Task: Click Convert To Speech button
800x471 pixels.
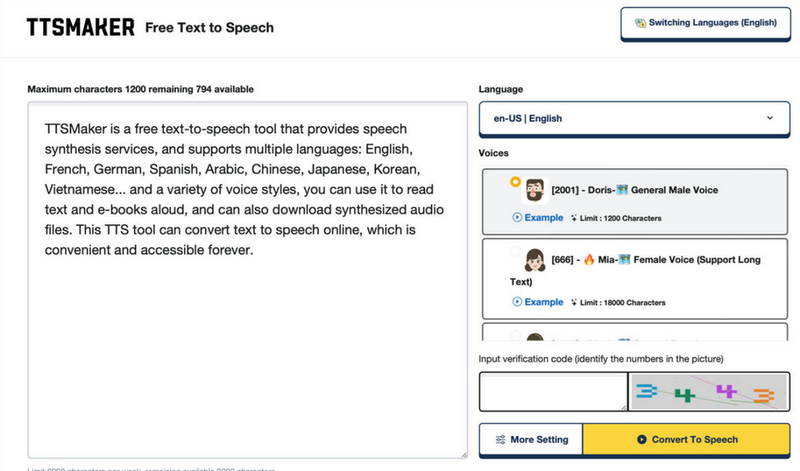Action: (x=687, y=439)
